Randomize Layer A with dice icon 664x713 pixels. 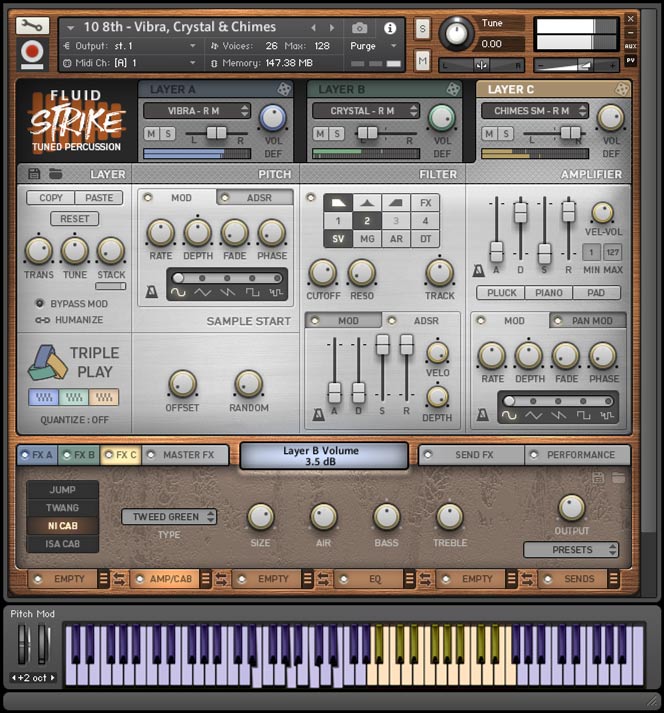[284, 89]
